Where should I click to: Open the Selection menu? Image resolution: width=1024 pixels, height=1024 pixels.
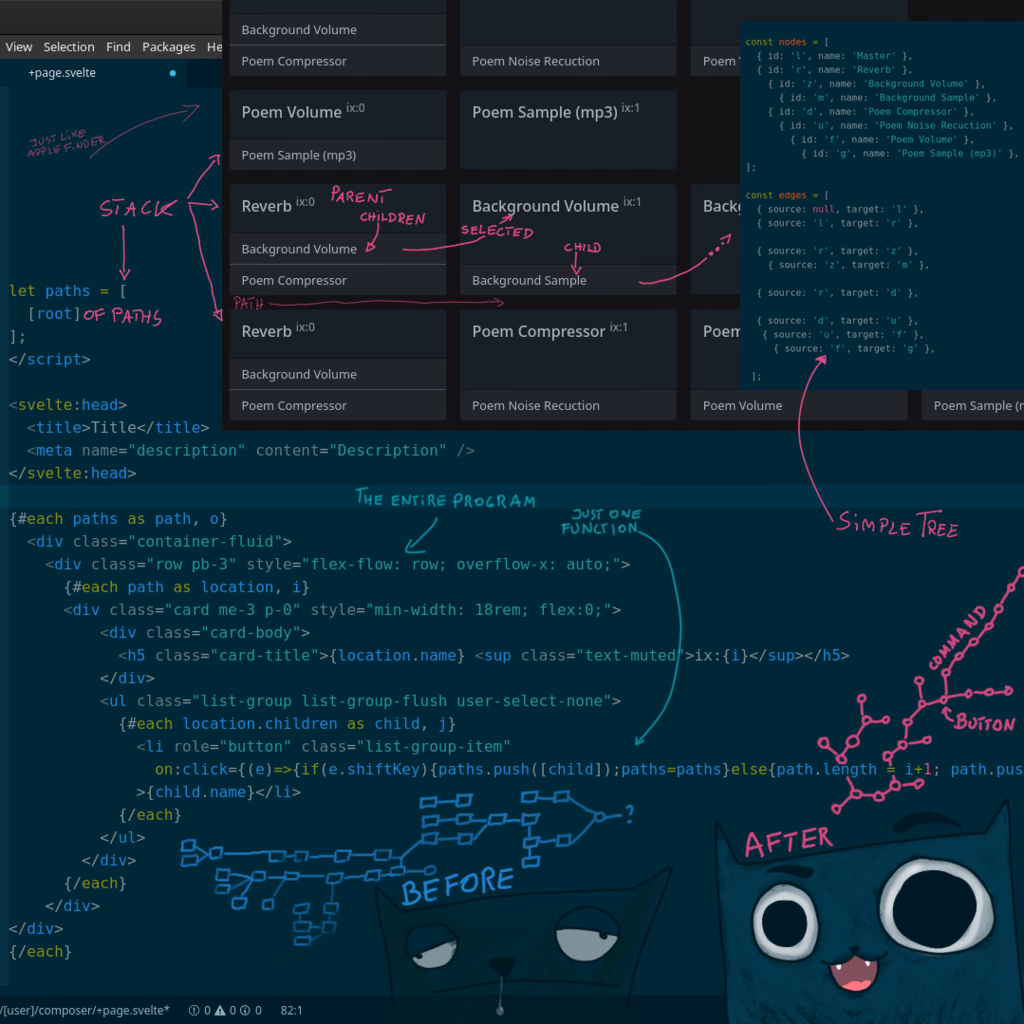coord(69,47)
